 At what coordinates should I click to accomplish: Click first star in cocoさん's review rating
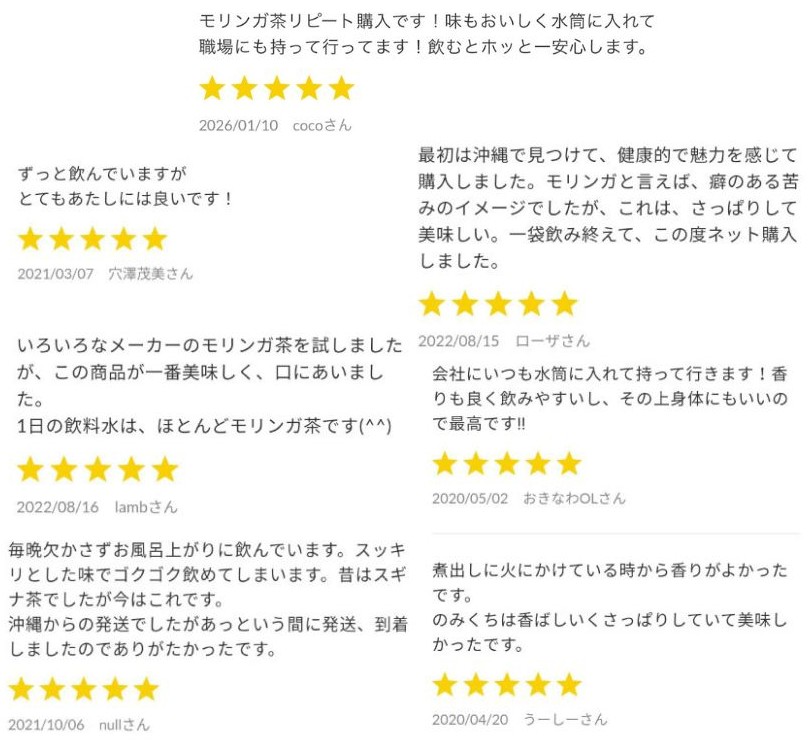212,89
